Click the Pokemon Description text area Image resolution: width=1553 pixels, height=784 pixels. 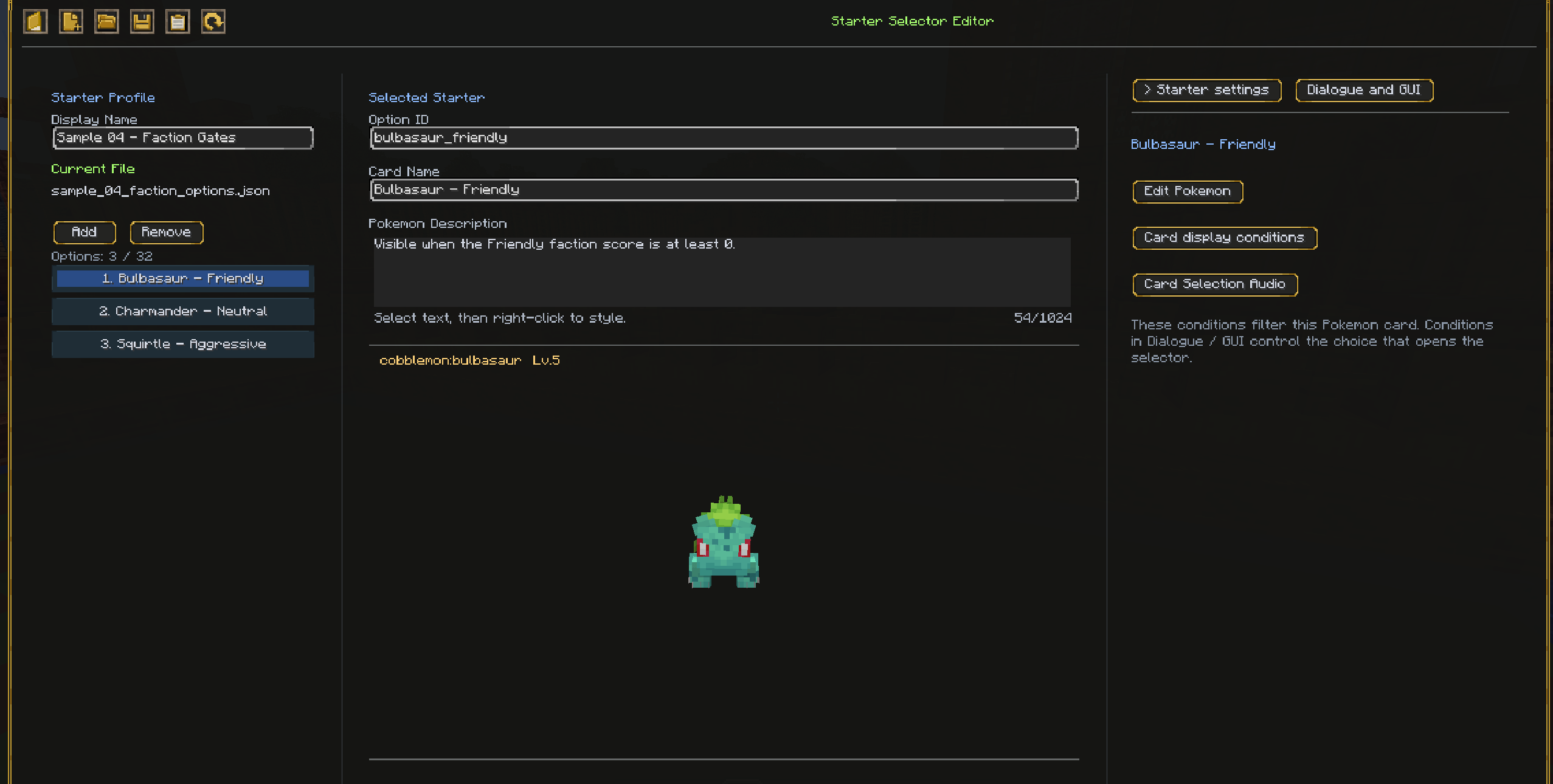[722, 272]
